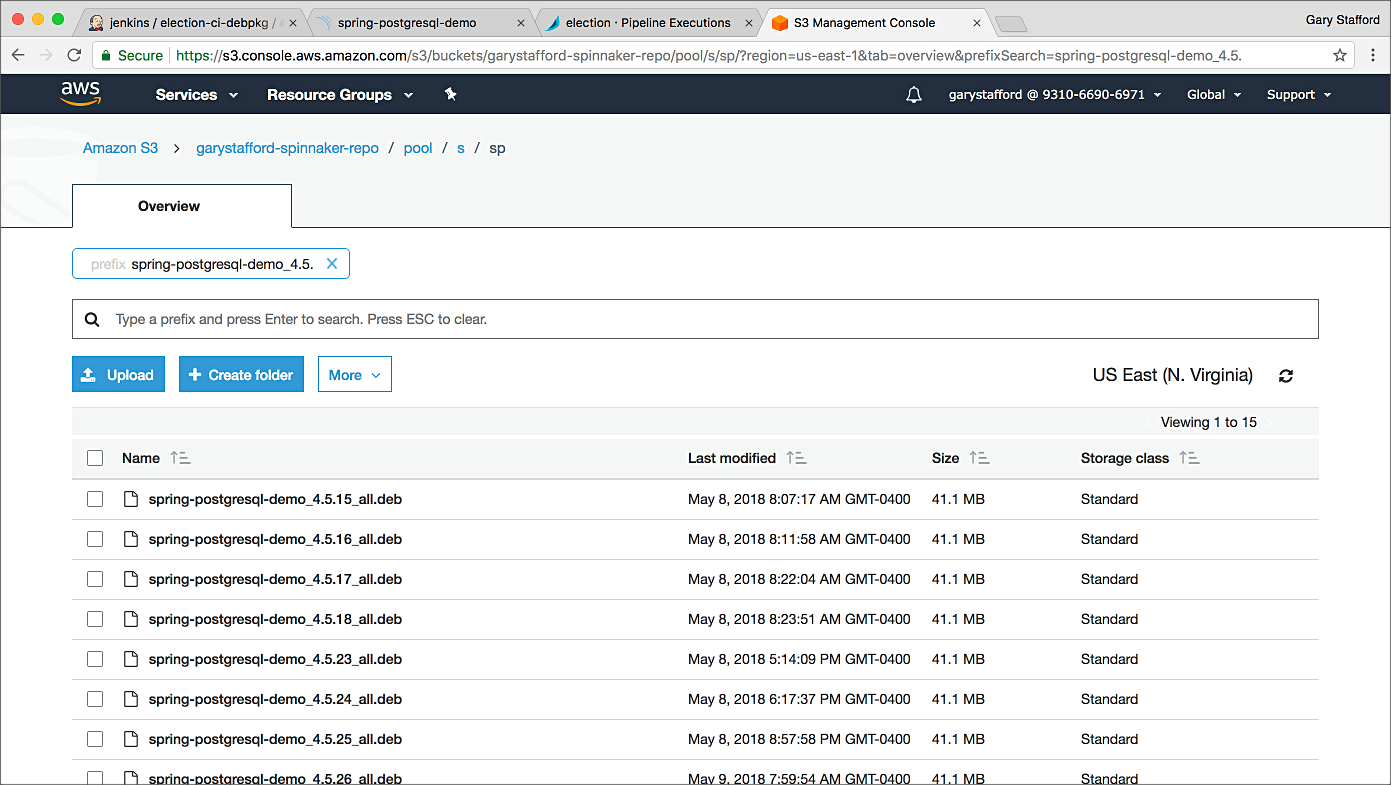The height and width of the screenshot is (785, 1391).
Task: Check the box for spring-postgresql-demo_4.5.15_all.deb
Action: 95,499
